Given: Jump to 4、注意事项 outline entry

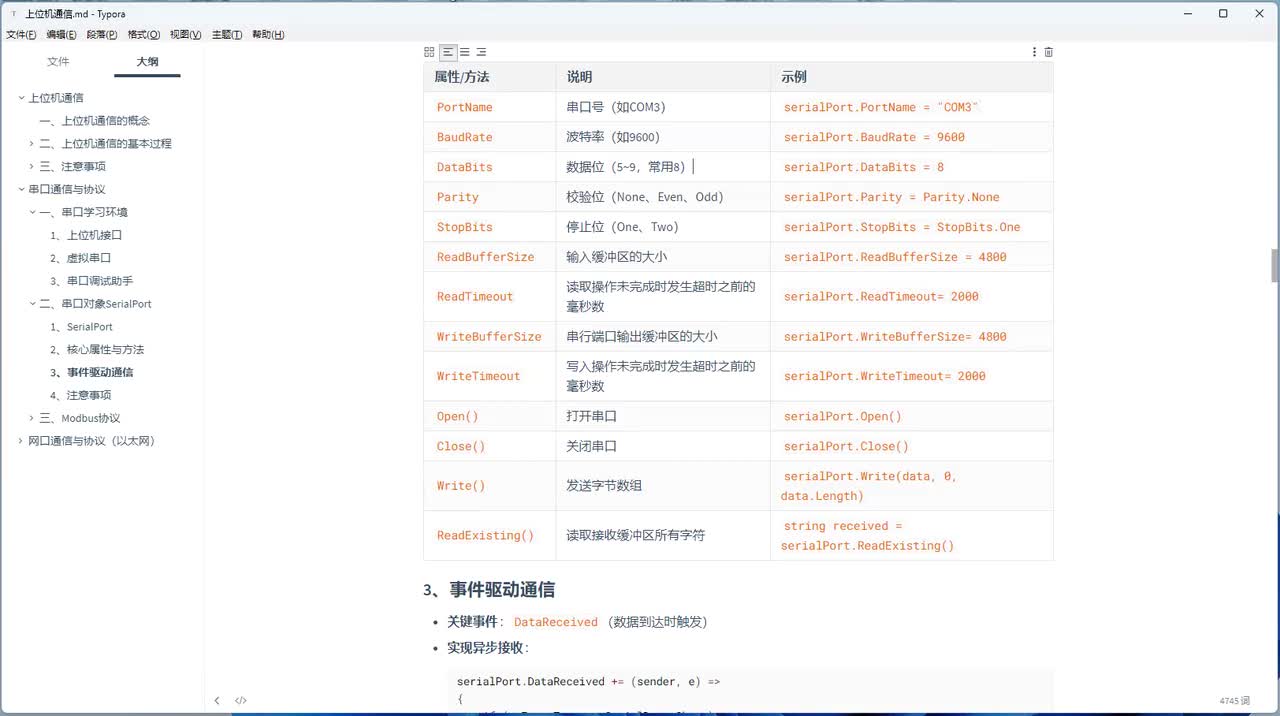Looking at the screenshot, I should 80,395.
